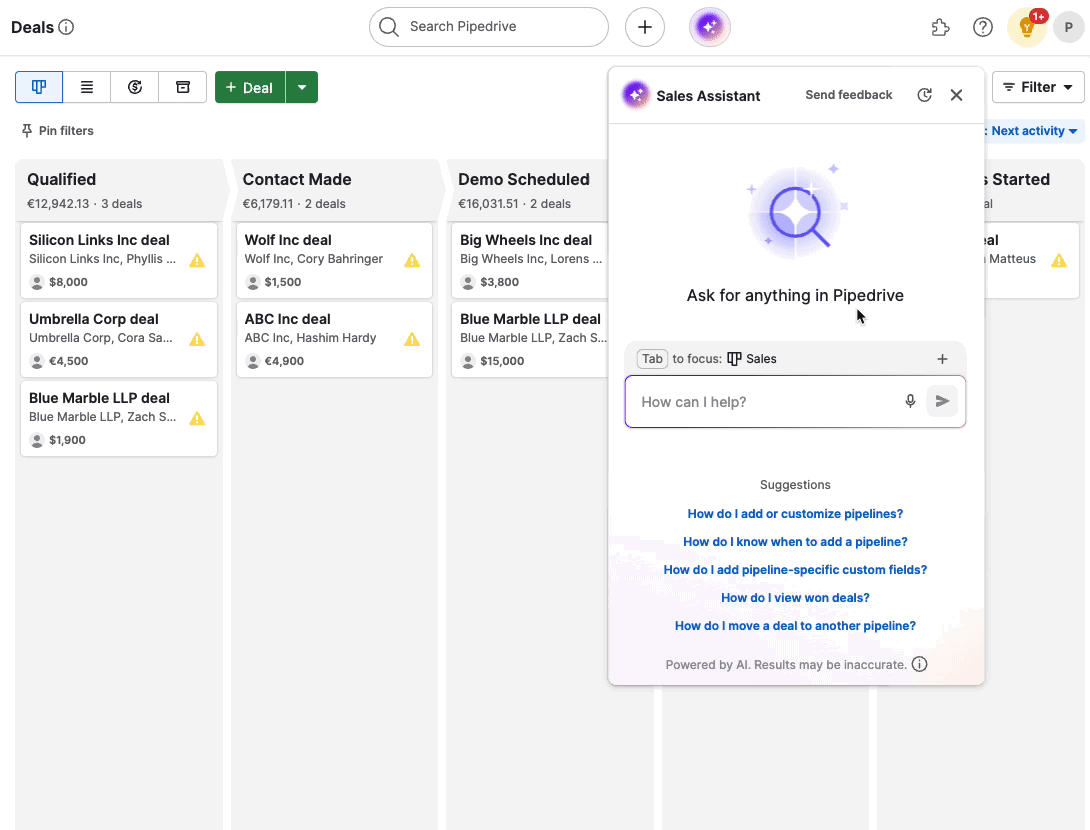Image resolution: width=1090 pixels, height=830 pixels.
Task: Click warning icon on Umbrella Corp deal
Action: [x=197, y=339]
